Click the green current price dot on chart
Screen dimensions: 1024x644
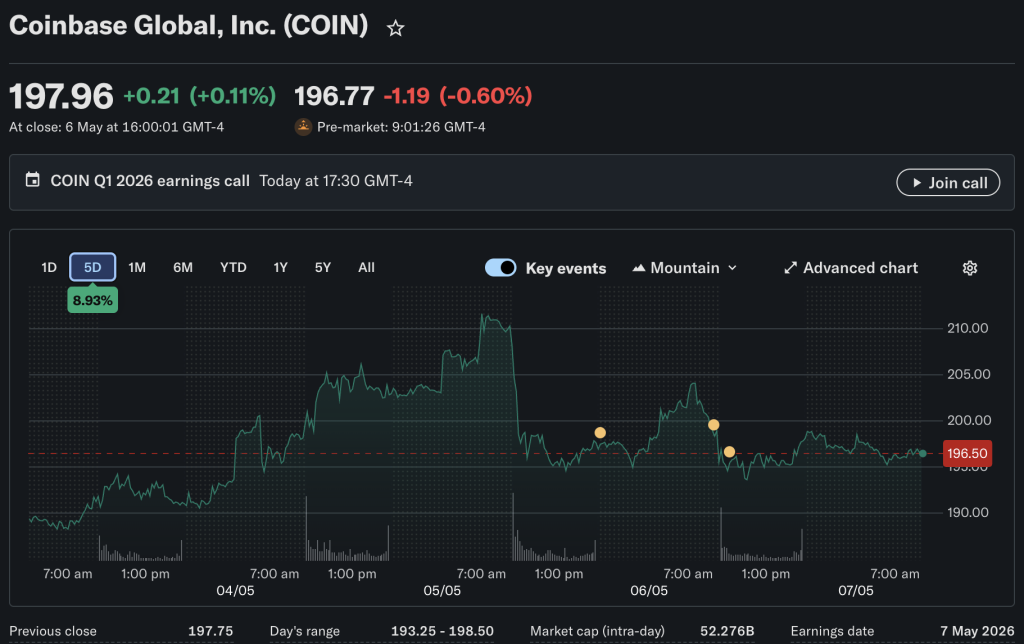tap(923, 453)
